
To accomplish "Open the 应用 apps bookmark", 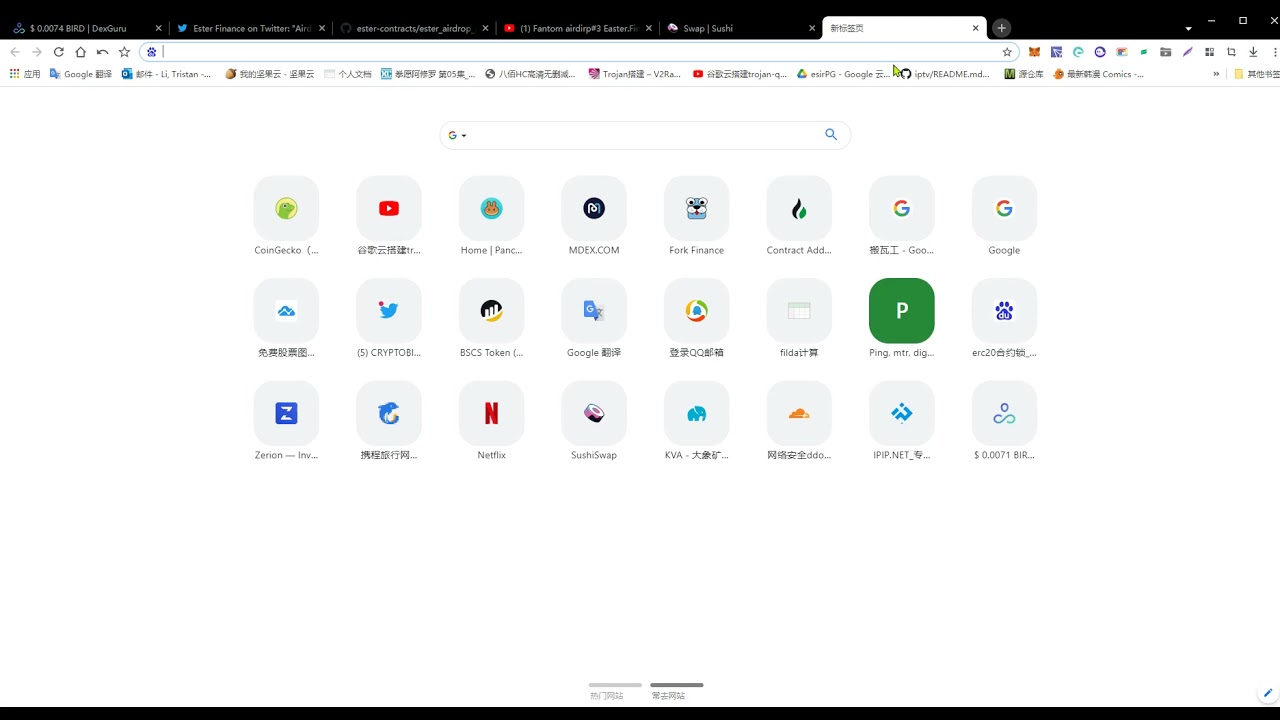I will (25, 74).
